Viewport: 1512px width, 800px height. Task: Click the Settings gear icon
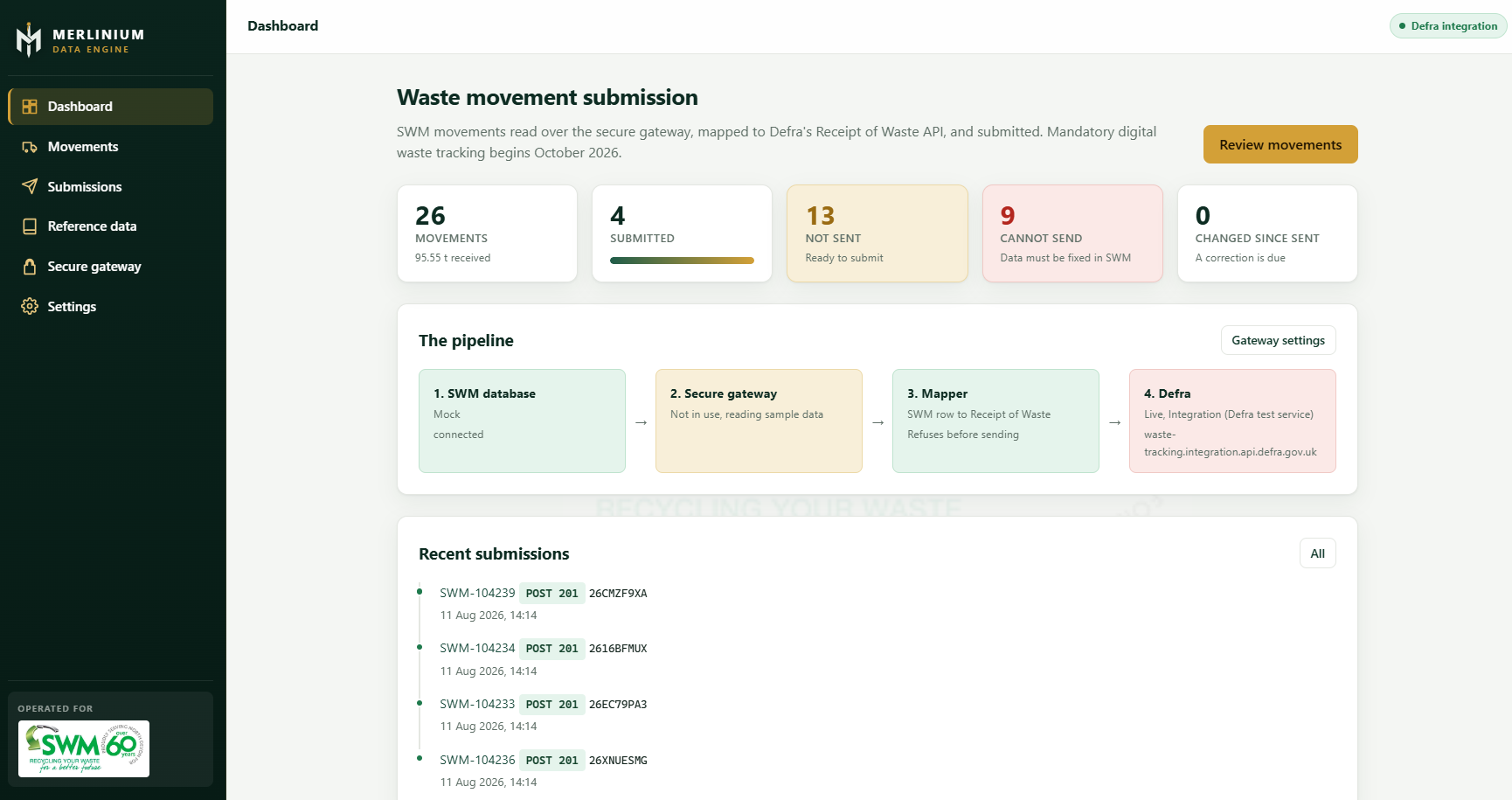click(x=30, y=306)
